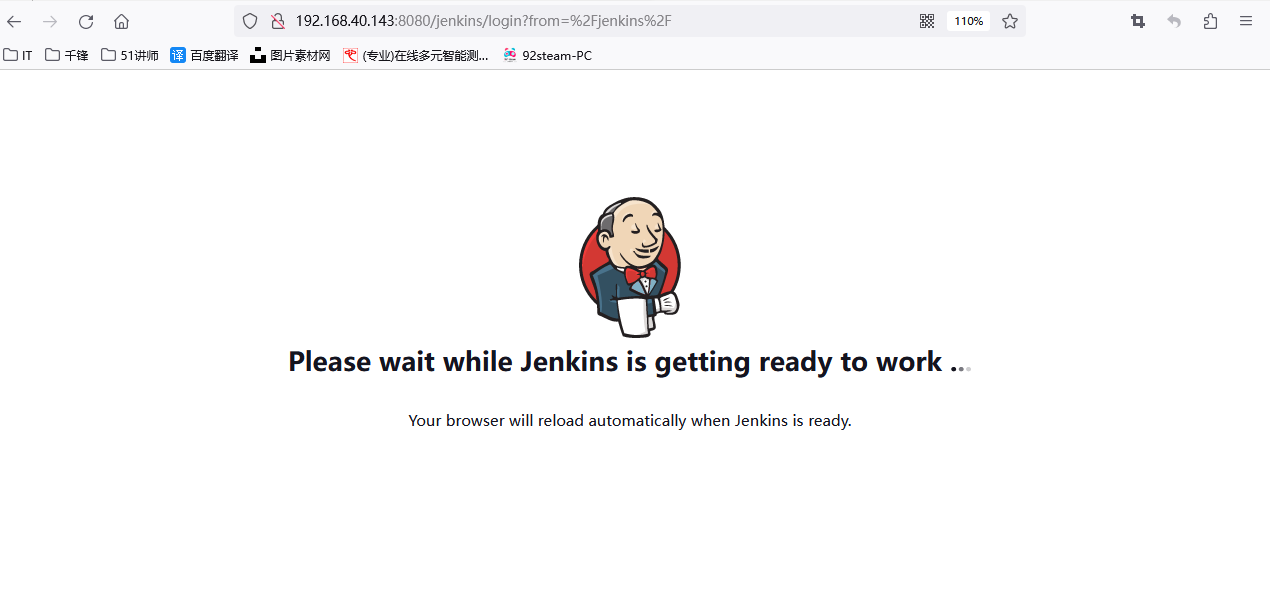Click the QR code icon in address bar

click(x=927, y=21)
